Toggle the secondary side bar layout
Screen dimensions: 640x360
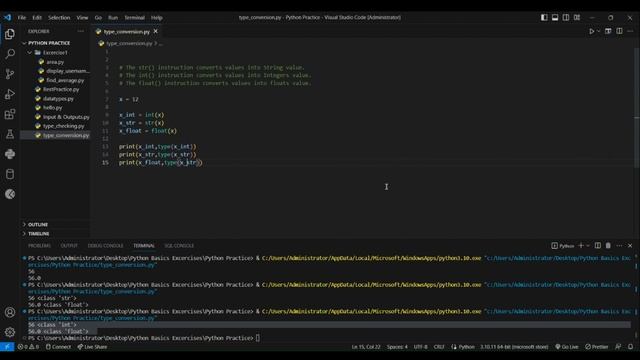566,18
